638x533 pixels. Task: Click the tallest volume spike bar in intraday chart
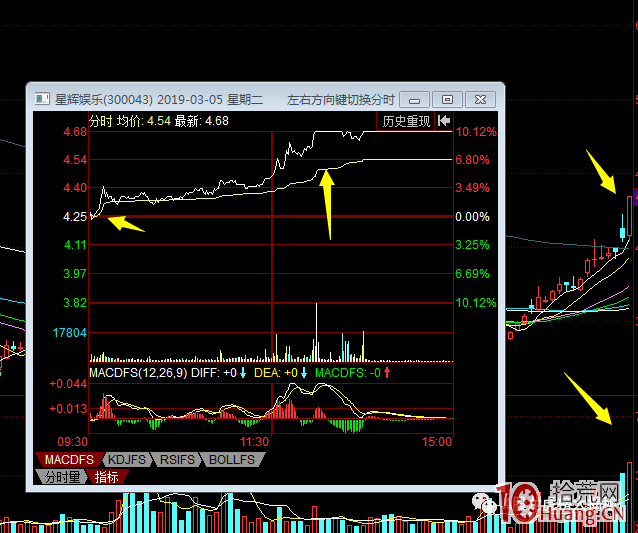click(x=317, y=332)
